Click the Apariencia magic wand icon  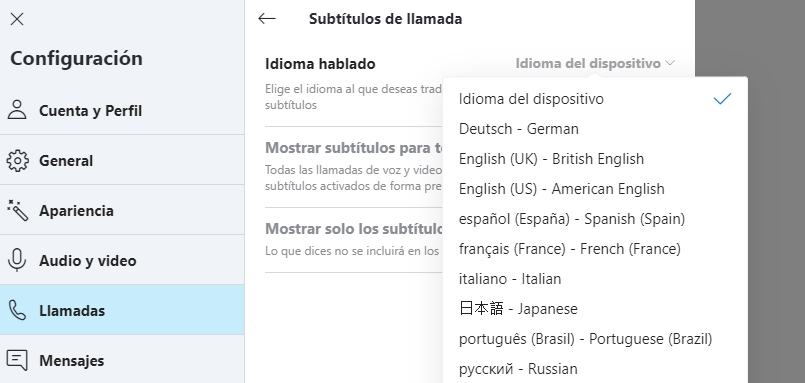pyautogui.click(x=17, y=210)
